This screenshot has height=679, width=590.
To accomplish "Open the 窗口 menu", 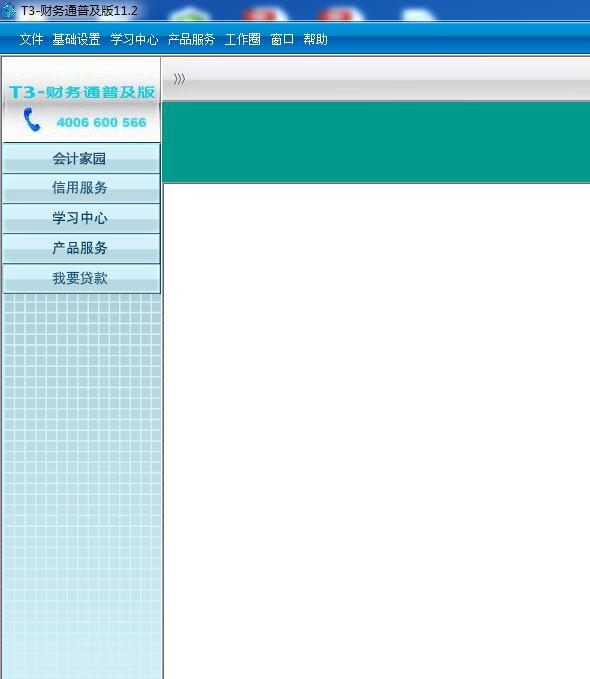I will 282,39.
